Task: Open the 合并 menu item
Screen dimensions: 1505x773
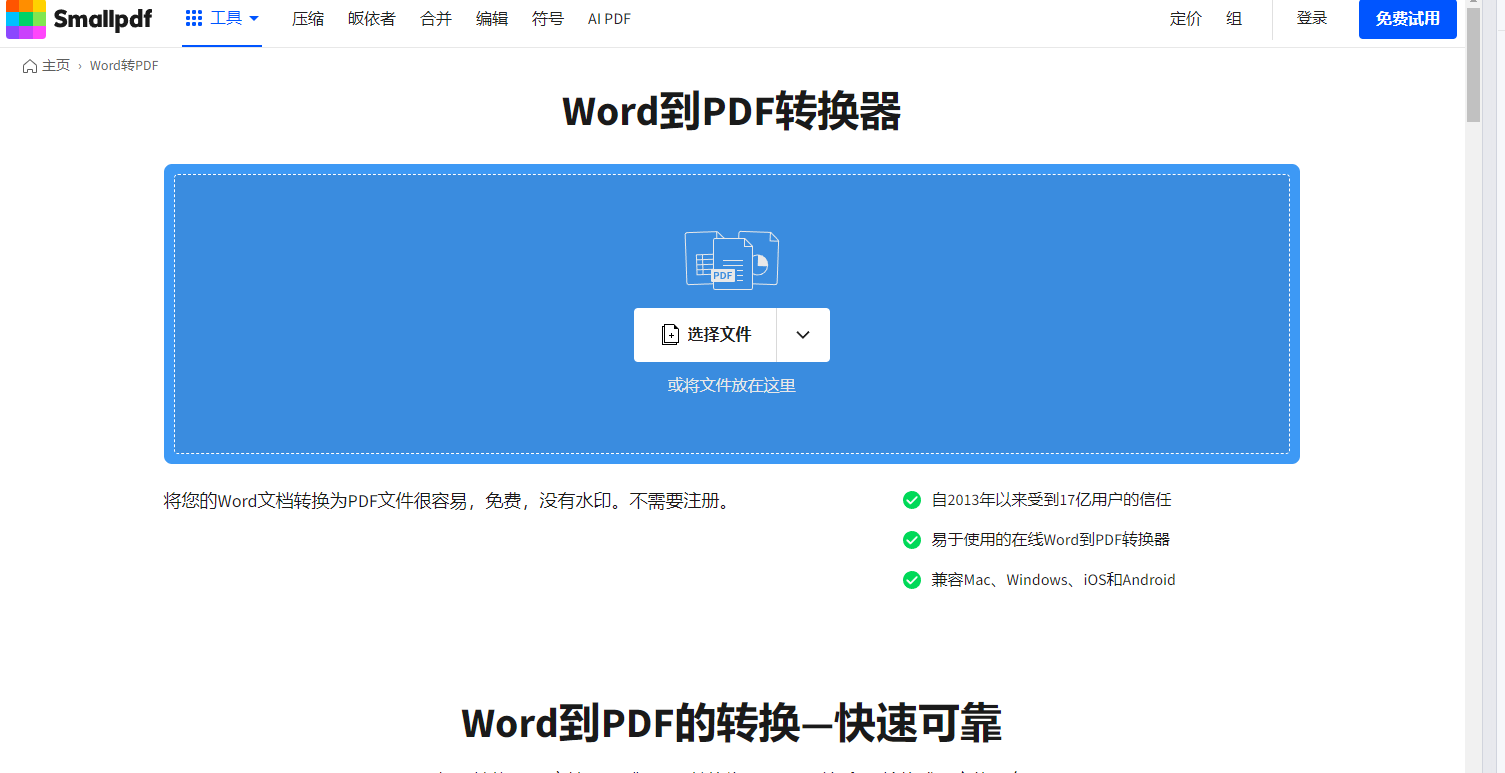Action: point(436,19)
